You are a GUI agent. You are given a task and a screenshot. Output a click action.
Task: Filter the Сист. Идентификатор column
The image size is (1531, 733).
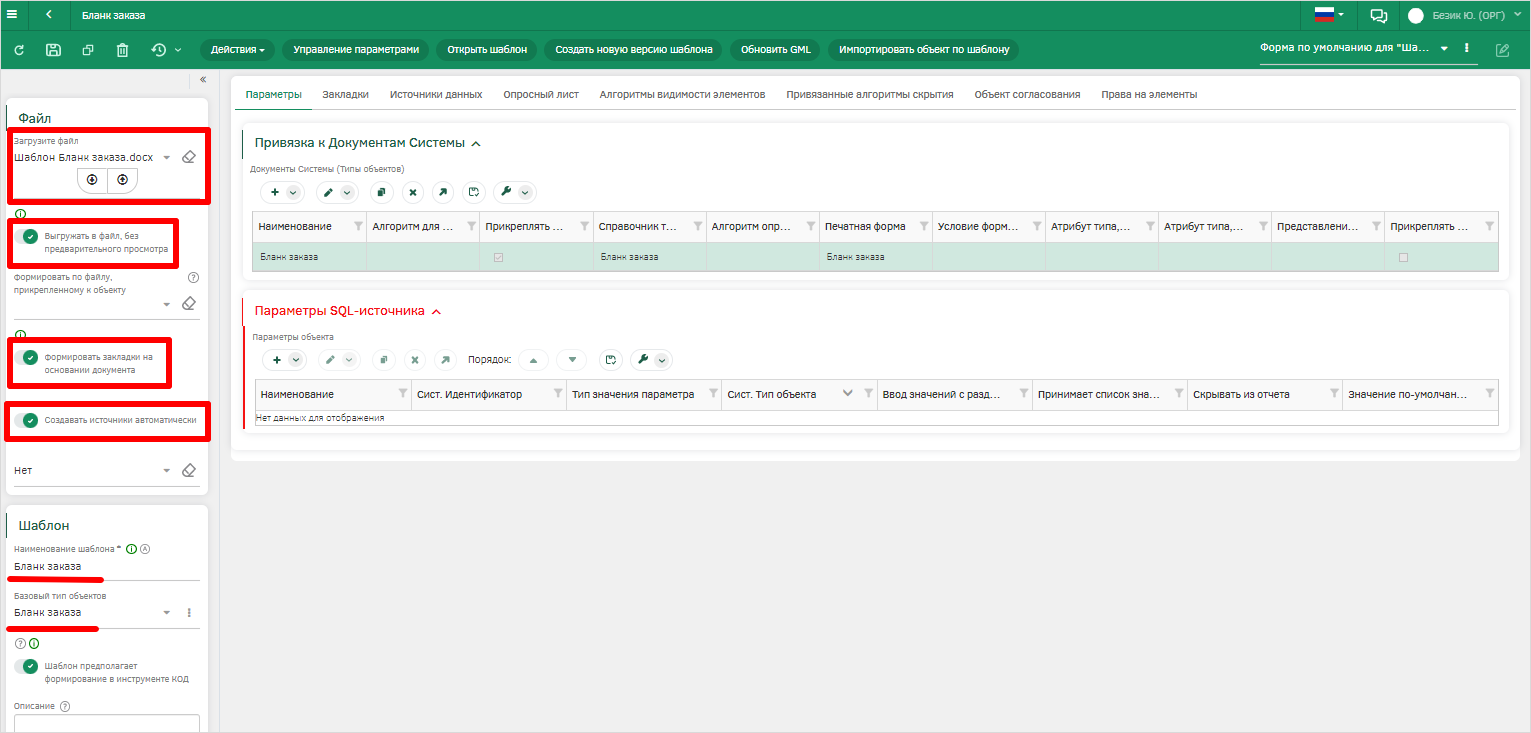tap(557, 394)
